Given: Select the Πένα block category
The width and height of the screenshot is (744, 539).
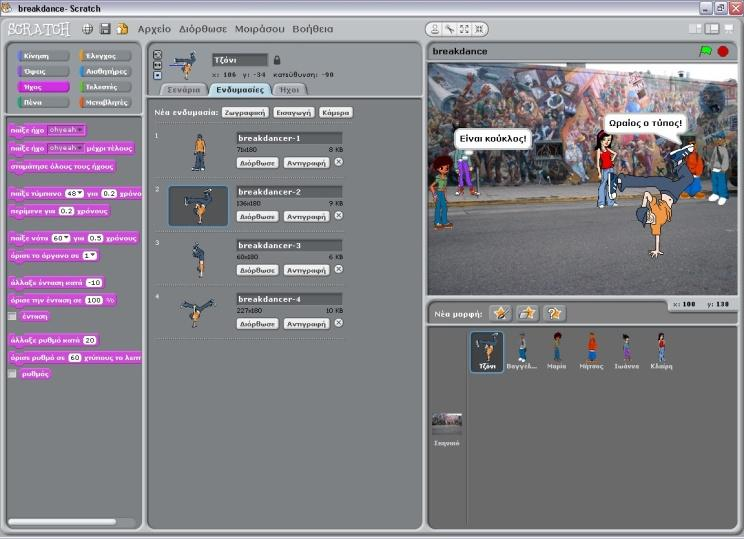Looking at the screenshot, I should click(x=43, y=102).
